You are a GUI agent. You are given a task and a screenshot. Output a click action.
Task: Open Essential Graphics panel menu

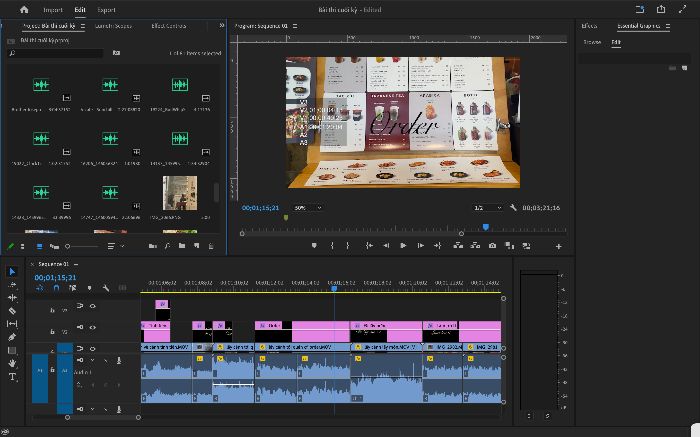(x=668, y=26)
